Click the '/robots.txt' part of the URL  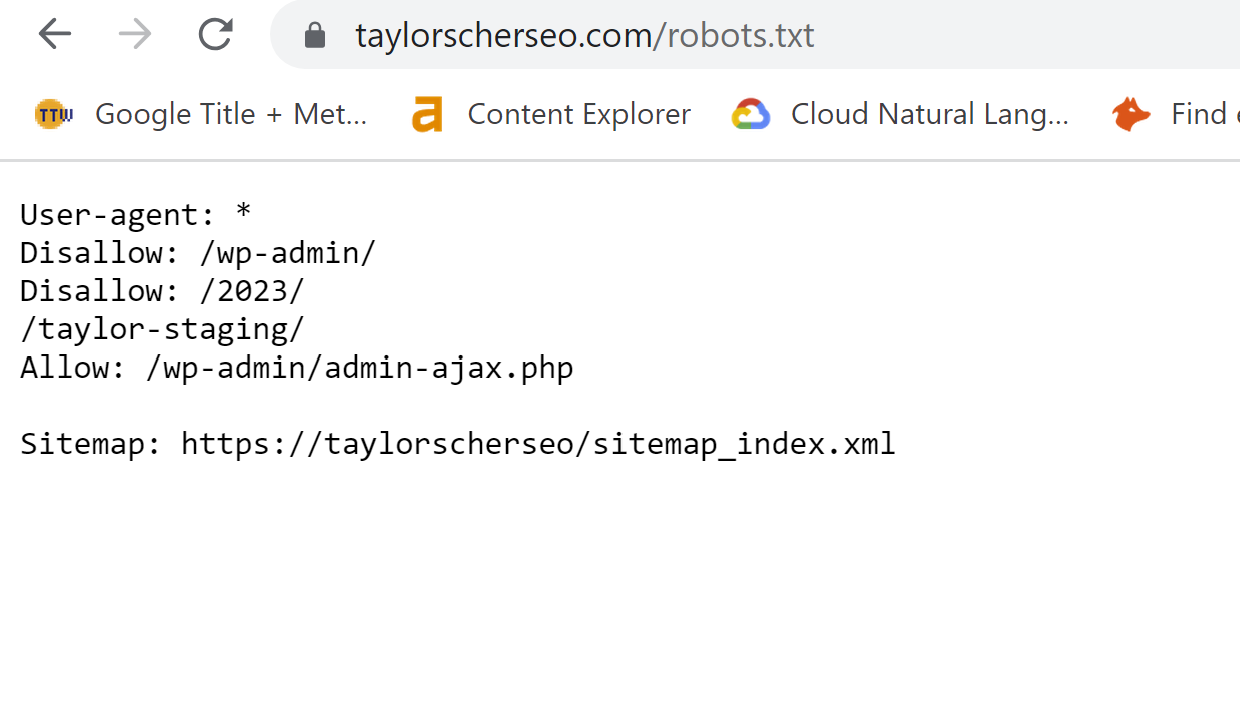735,36
